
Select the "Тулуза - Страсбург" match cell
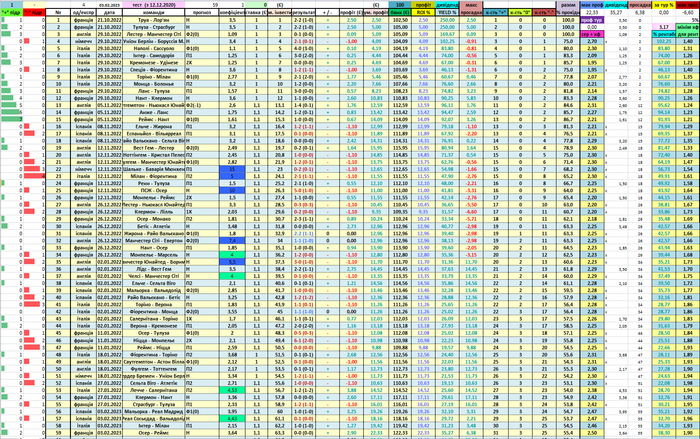[154, 27]
